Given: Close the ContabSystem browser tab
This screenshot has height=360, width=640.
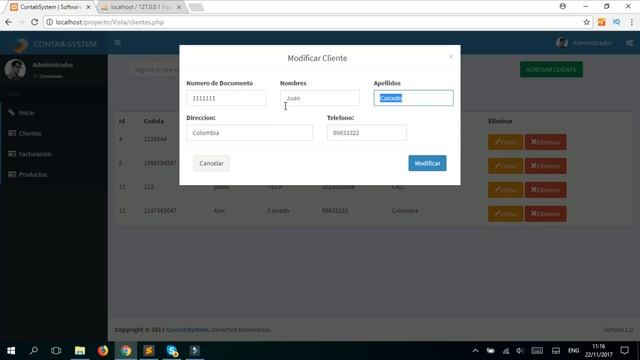Looking at the screenshot, I should coord(88,7).
